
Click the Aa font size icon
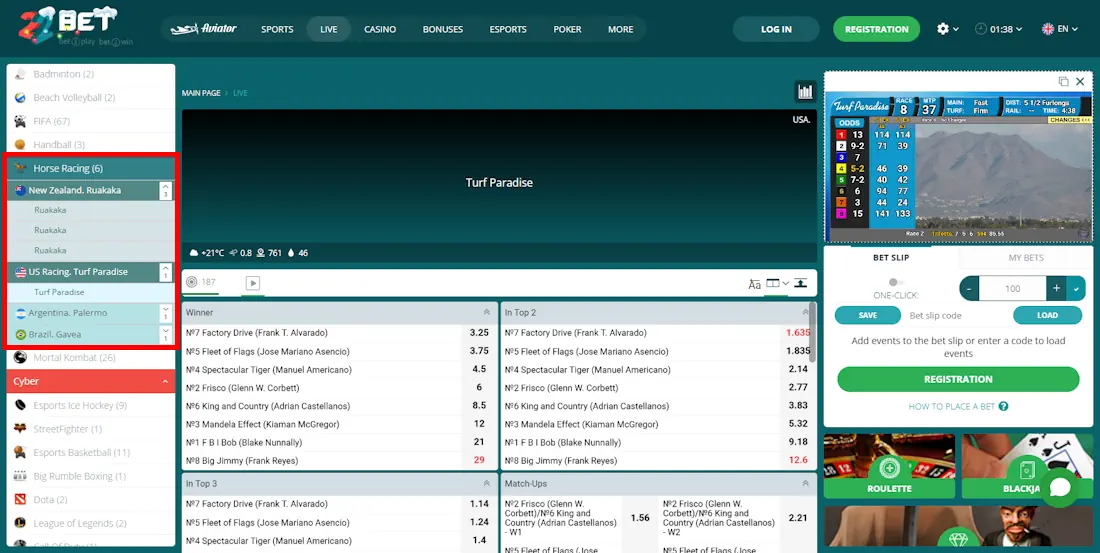(x=755, y=284)
